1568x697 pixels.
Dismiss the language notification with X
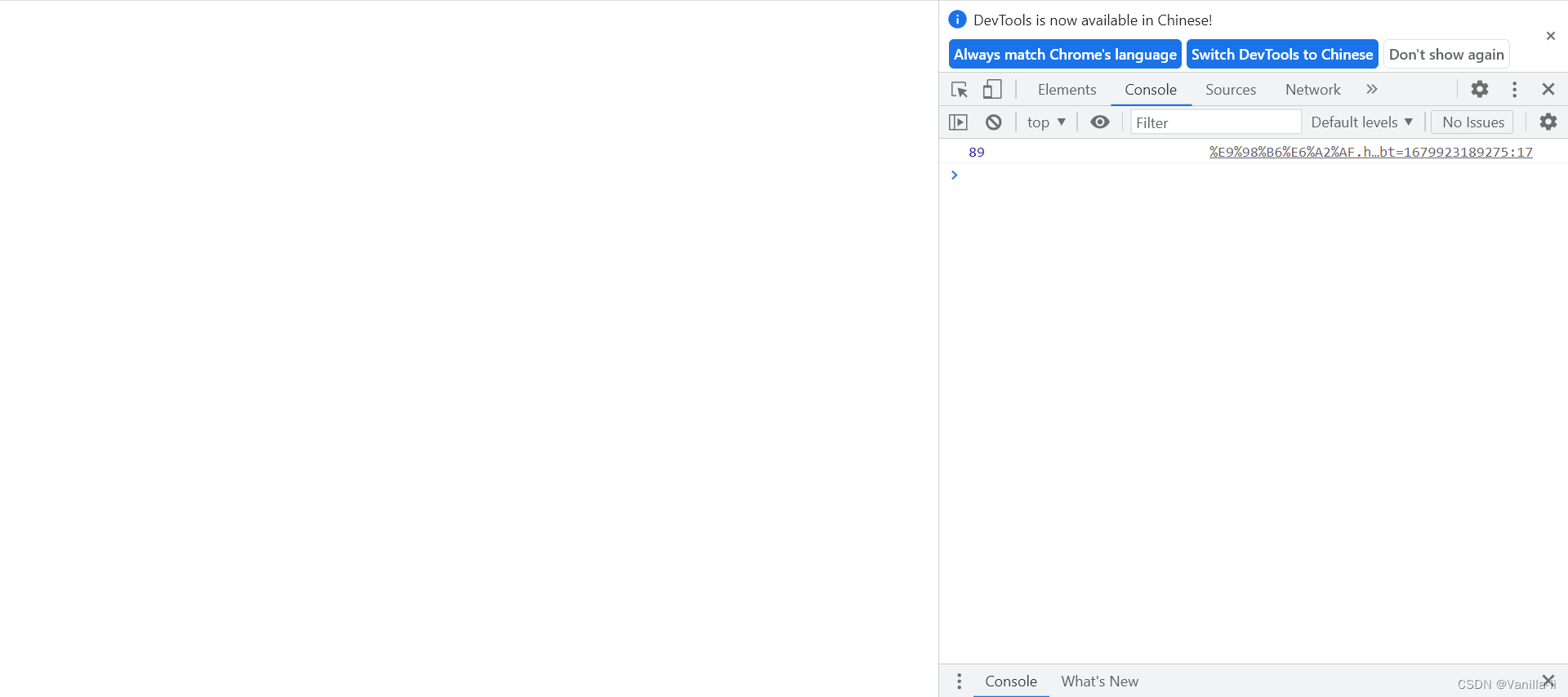1551,36
